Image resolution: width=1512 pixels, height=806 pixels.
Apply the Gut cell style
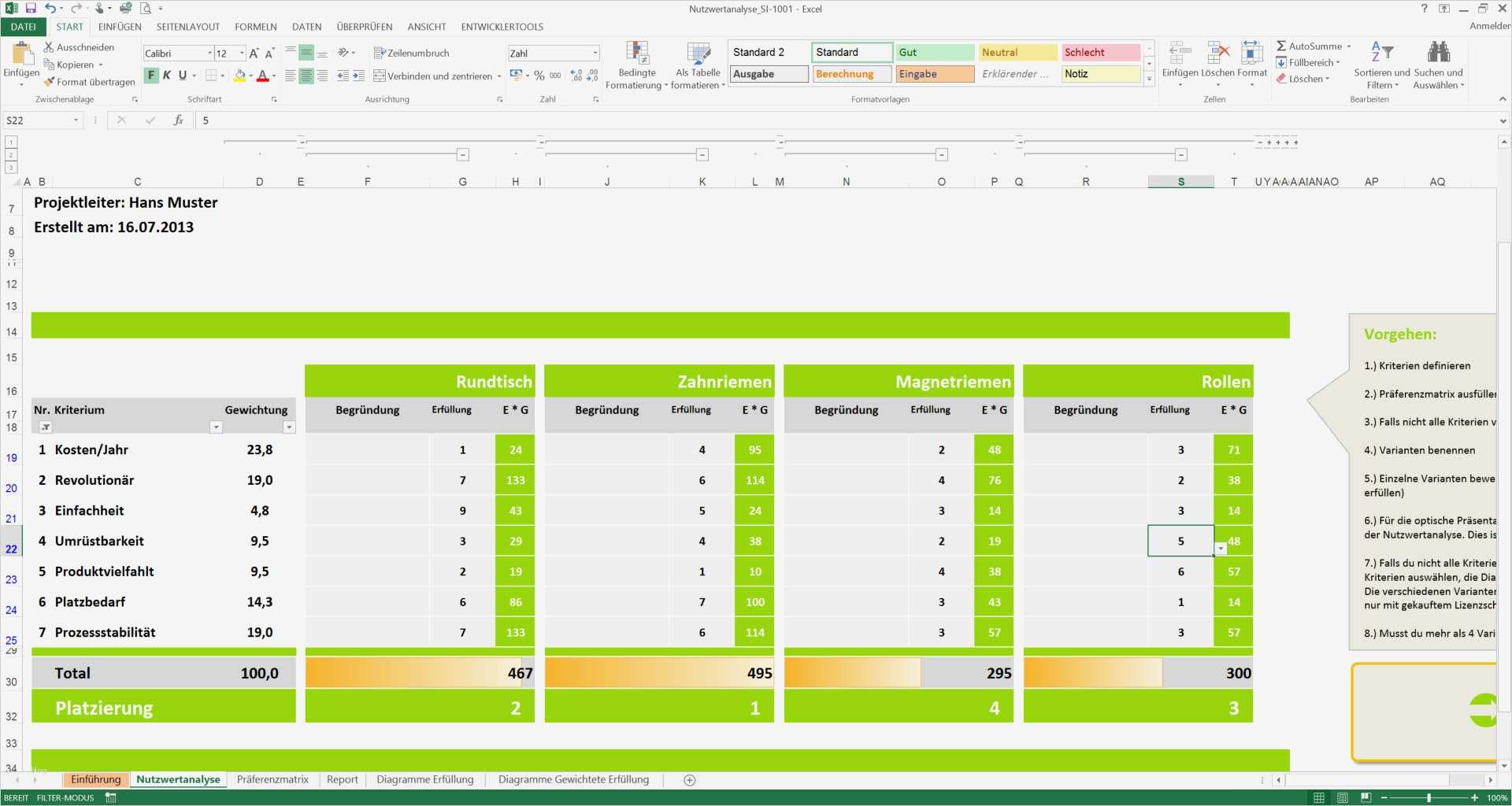[934, 51]
